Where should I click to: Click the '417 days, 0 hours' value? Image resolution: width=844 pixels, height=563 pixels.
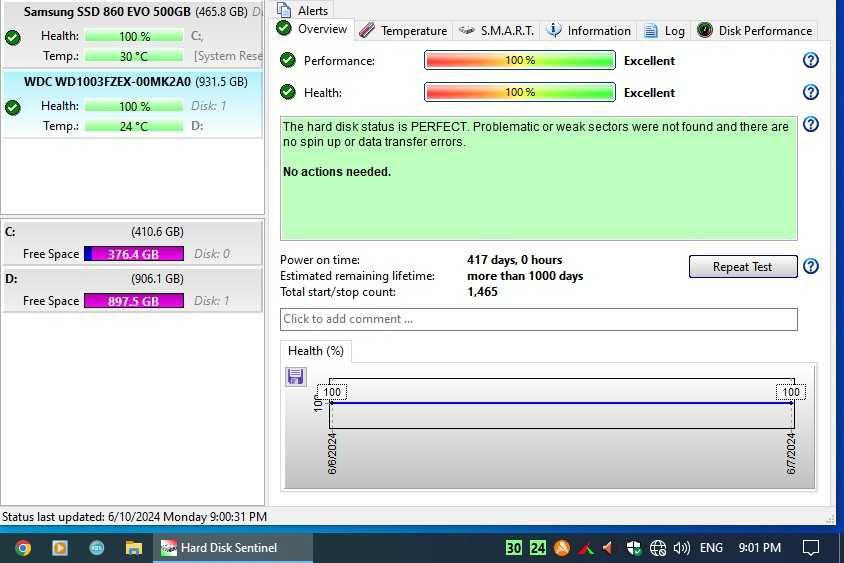coord(515,260)
